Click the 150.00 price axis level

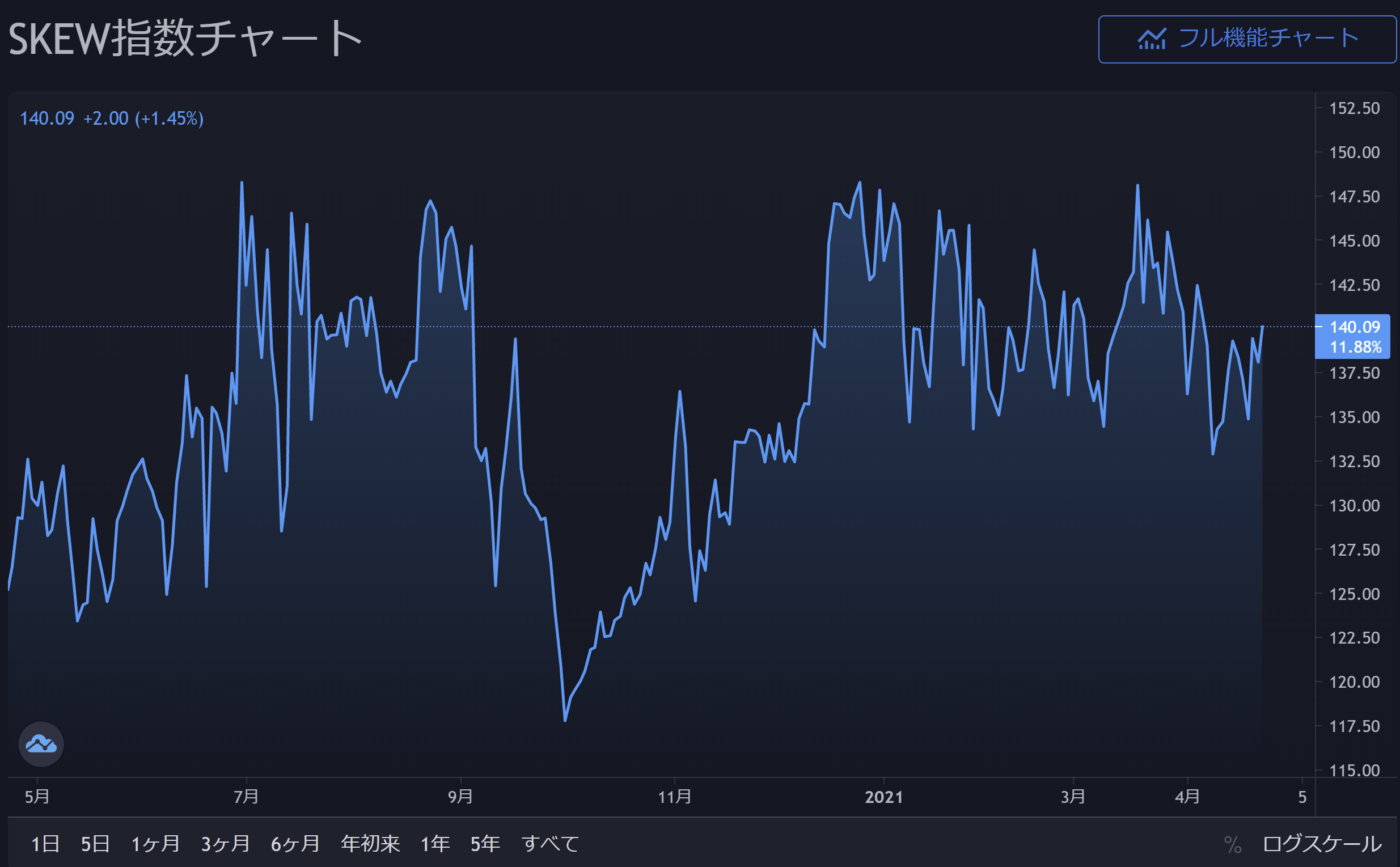tap(1354, 153)
